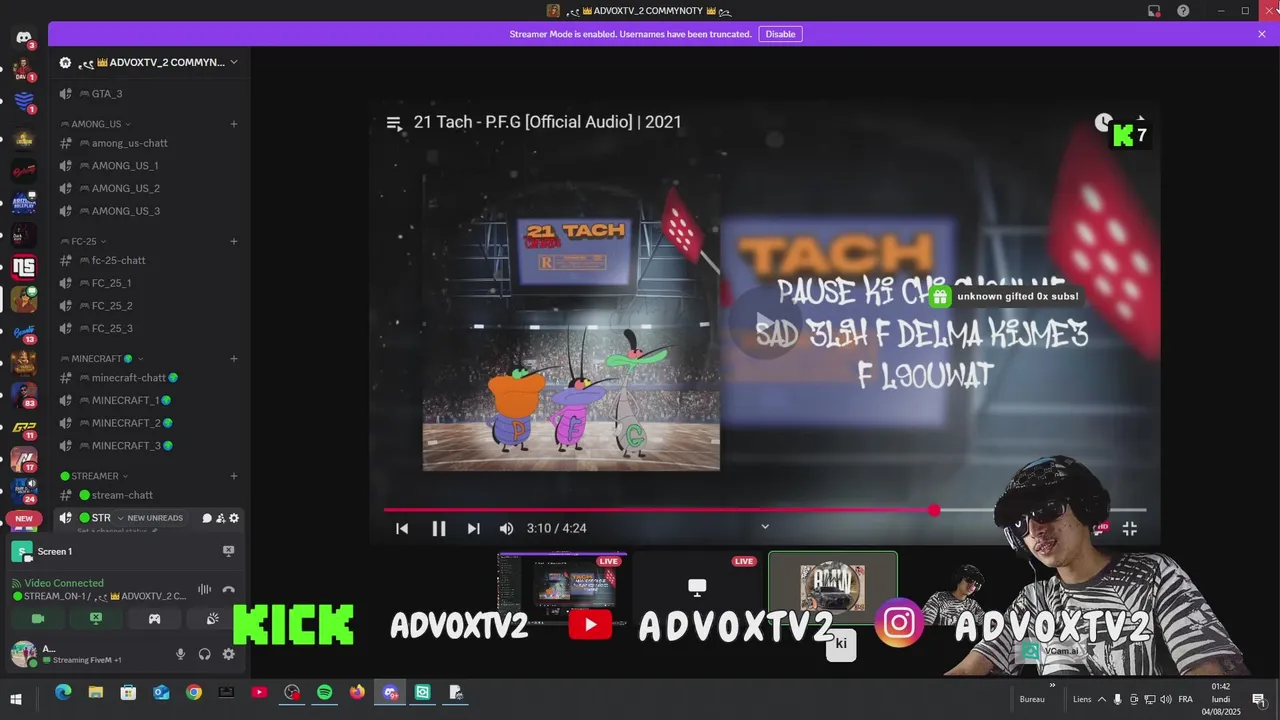Seek using the red video progress bar
The width and height of the screenshot is (1280, 720).
click(765, 510)
